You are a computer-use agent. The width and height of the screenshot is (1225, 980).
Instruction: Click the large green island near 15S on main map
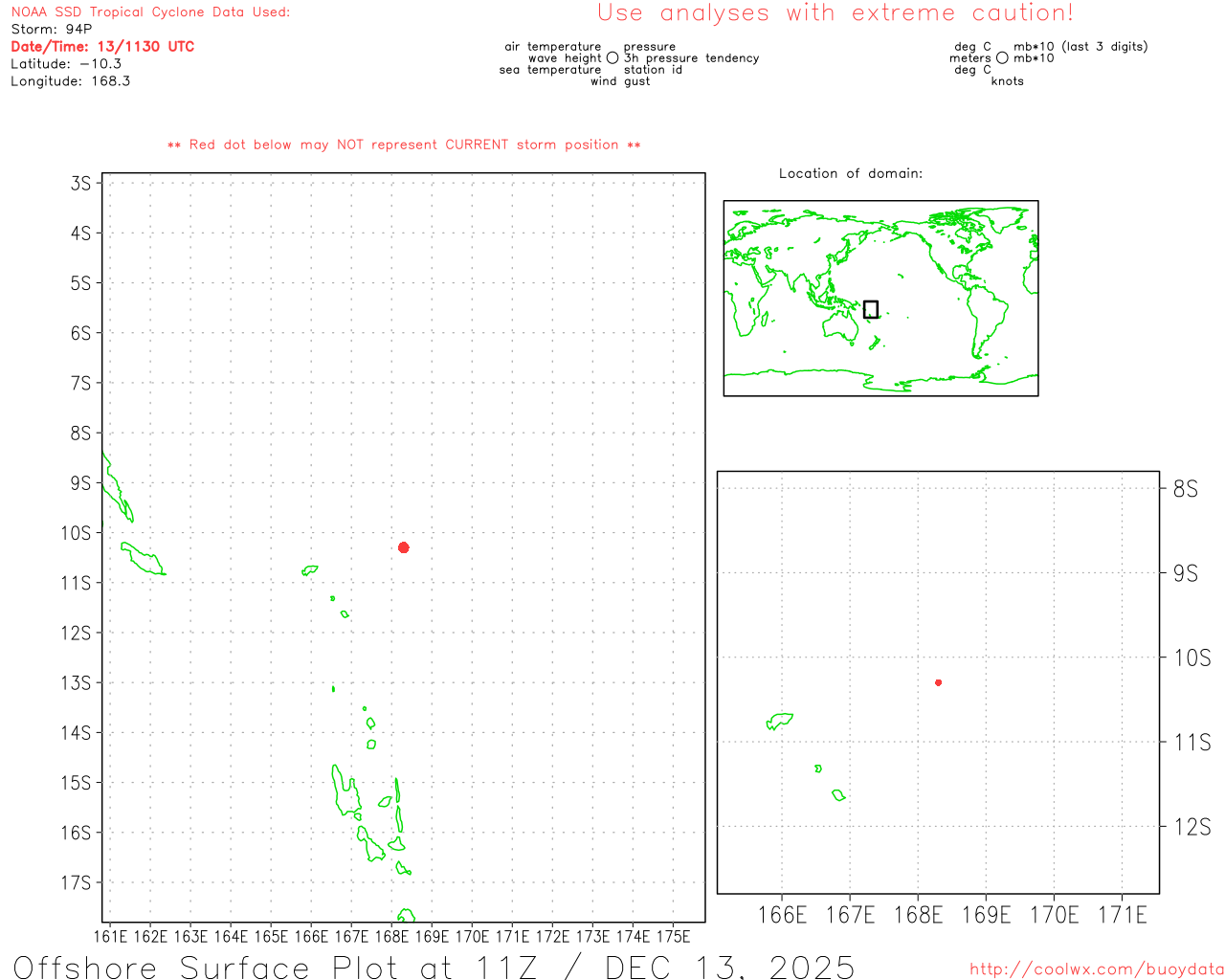coord(344,791)
